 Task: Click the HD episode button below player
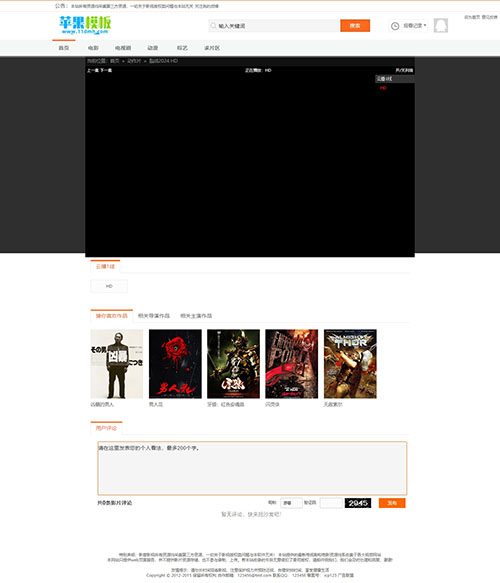(x=109, y=286)
